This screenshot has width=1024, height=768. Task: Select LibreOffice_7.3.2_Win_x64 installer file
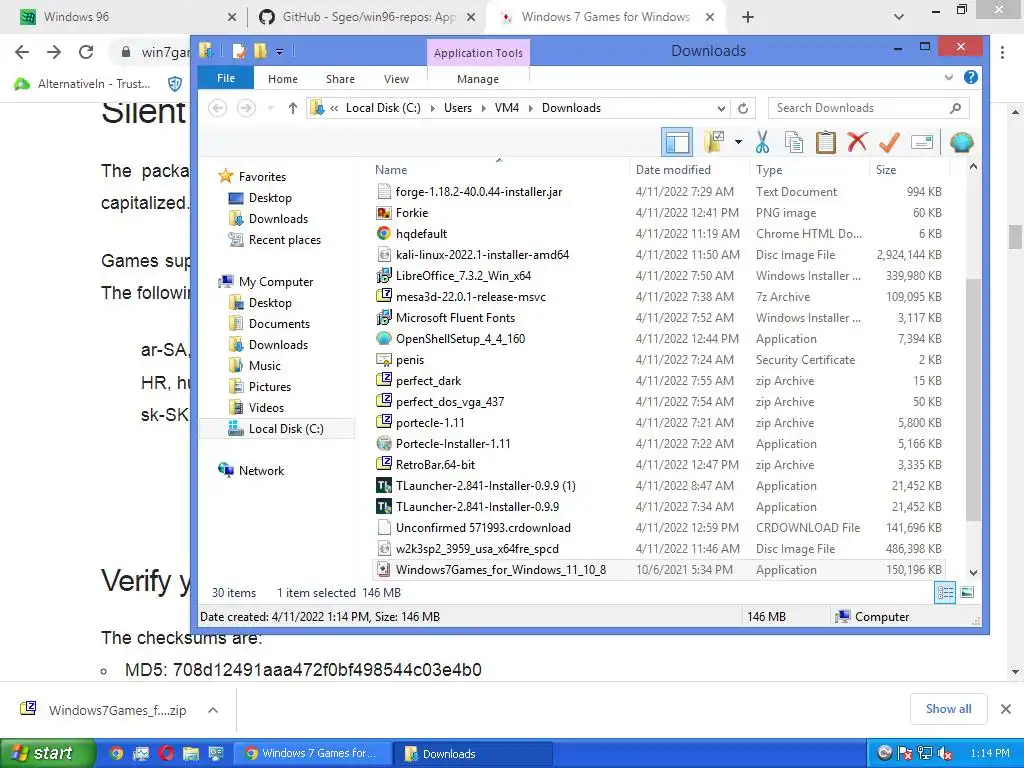click(463, 276)
